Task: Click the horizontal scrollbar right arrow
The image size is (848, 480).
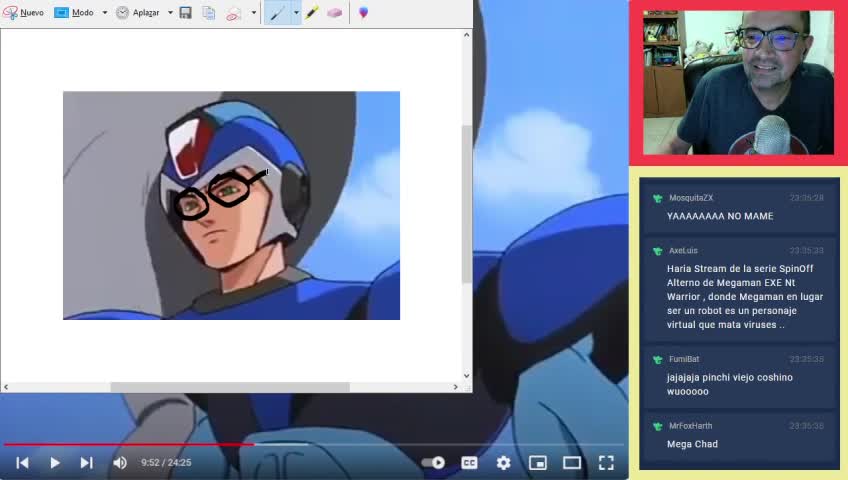Action: [455, 387]
